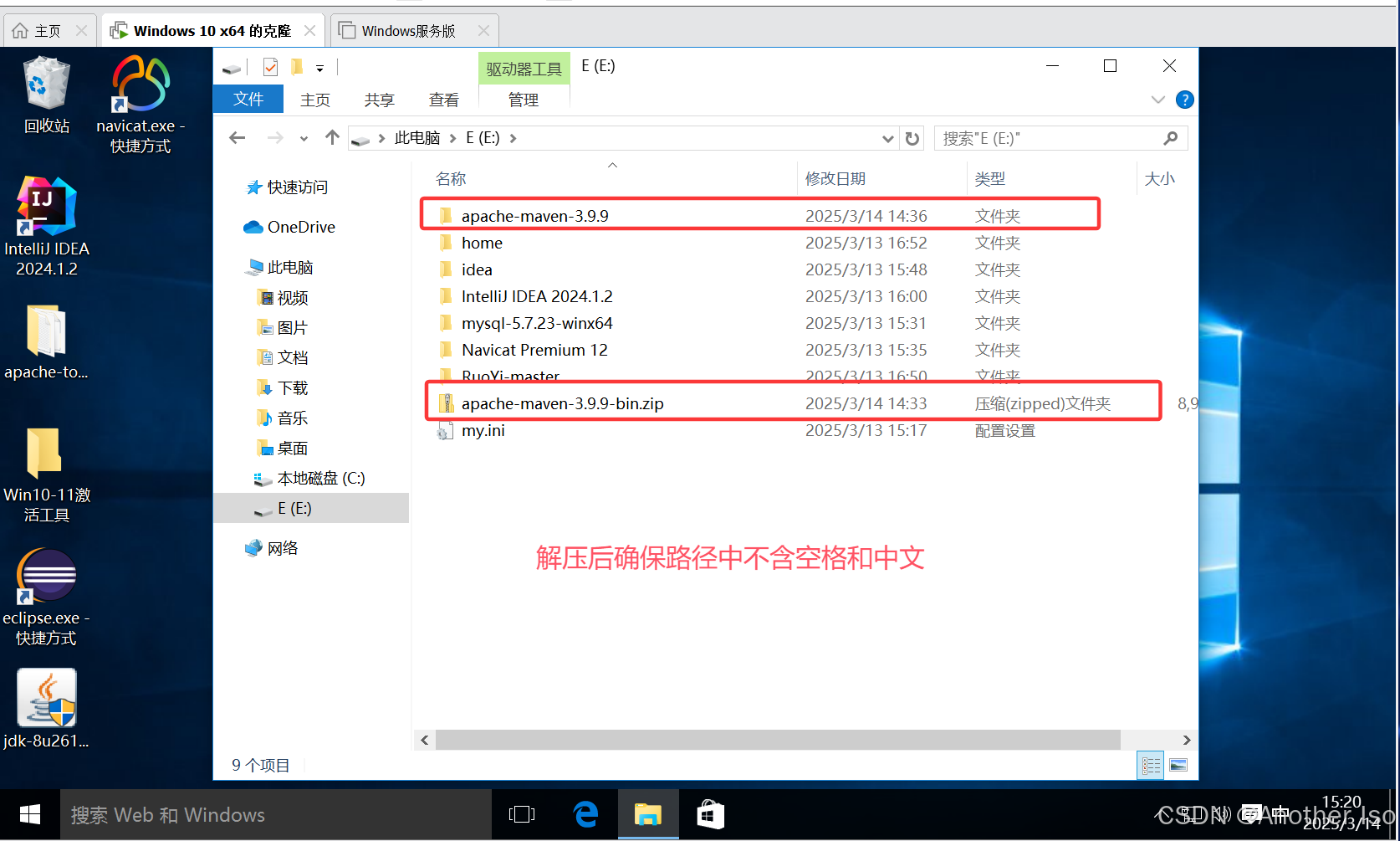Select 网络 in the navigation pane
Screen dimensions: 1400x841
[x=272, y=548]
